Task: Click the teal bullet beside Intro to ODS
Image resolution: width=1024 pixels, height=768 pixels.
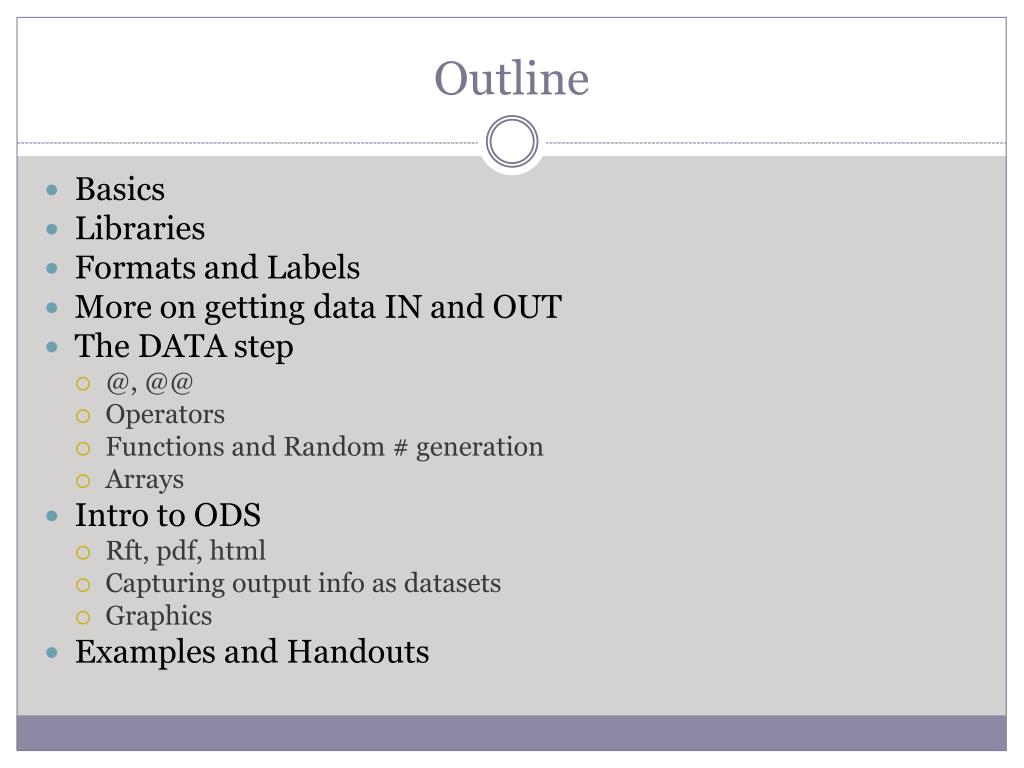Action: pyautogui.click(x=52, y=517)
